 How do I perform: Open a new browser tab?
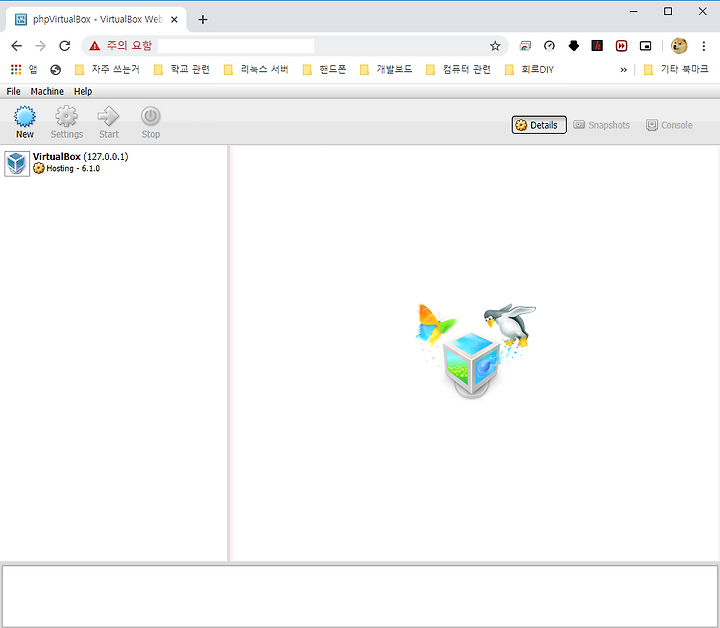pyautogui.click(x=202, y=20)
